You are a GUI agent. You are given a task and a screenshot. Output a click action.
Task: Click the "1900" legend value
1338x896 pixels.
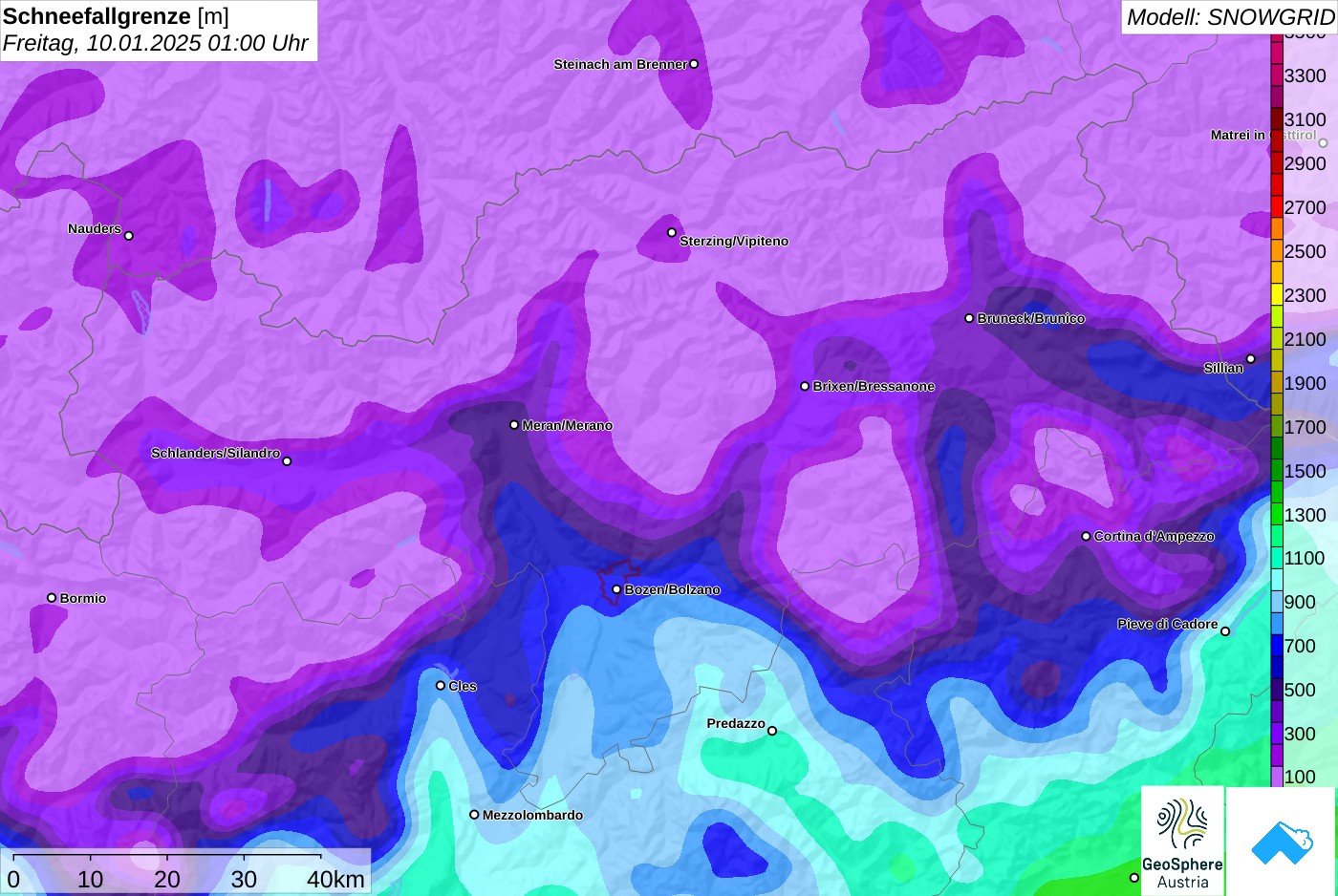click(1306, 383)
